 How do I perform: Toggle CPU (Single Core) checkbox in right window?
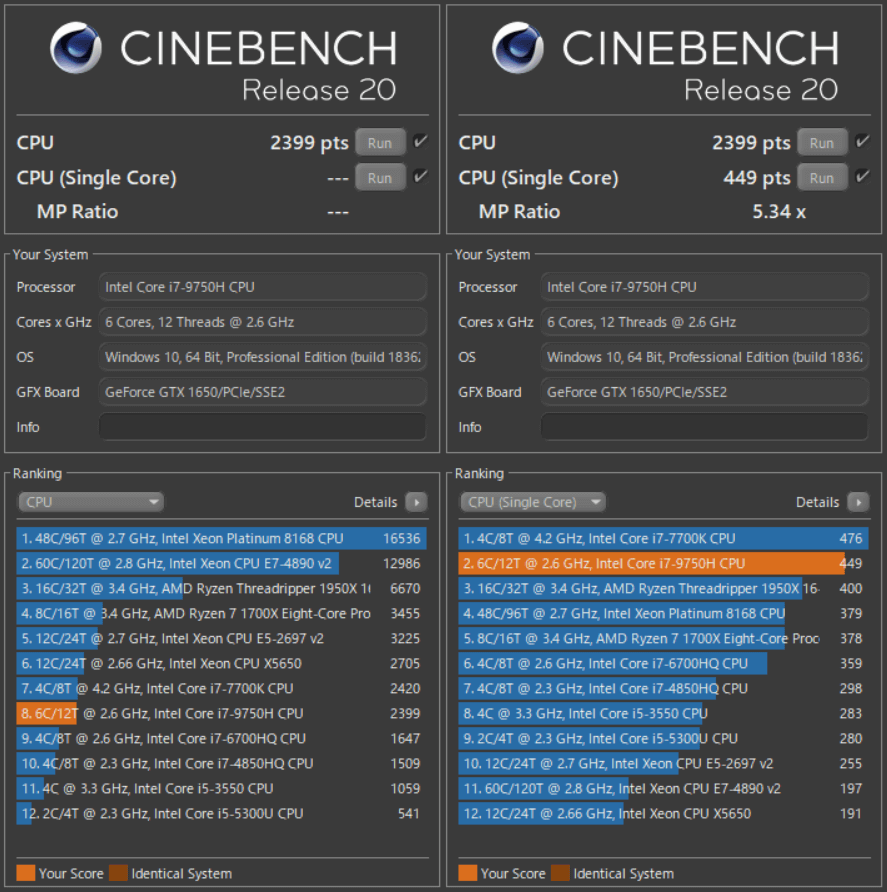(863, 176)
